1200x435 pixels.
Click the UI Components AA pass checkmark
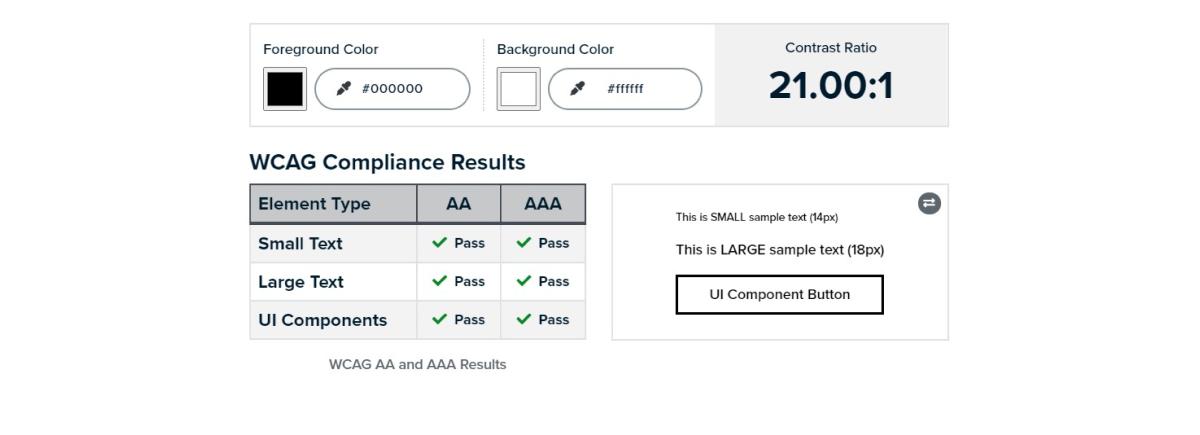point(439,320)
